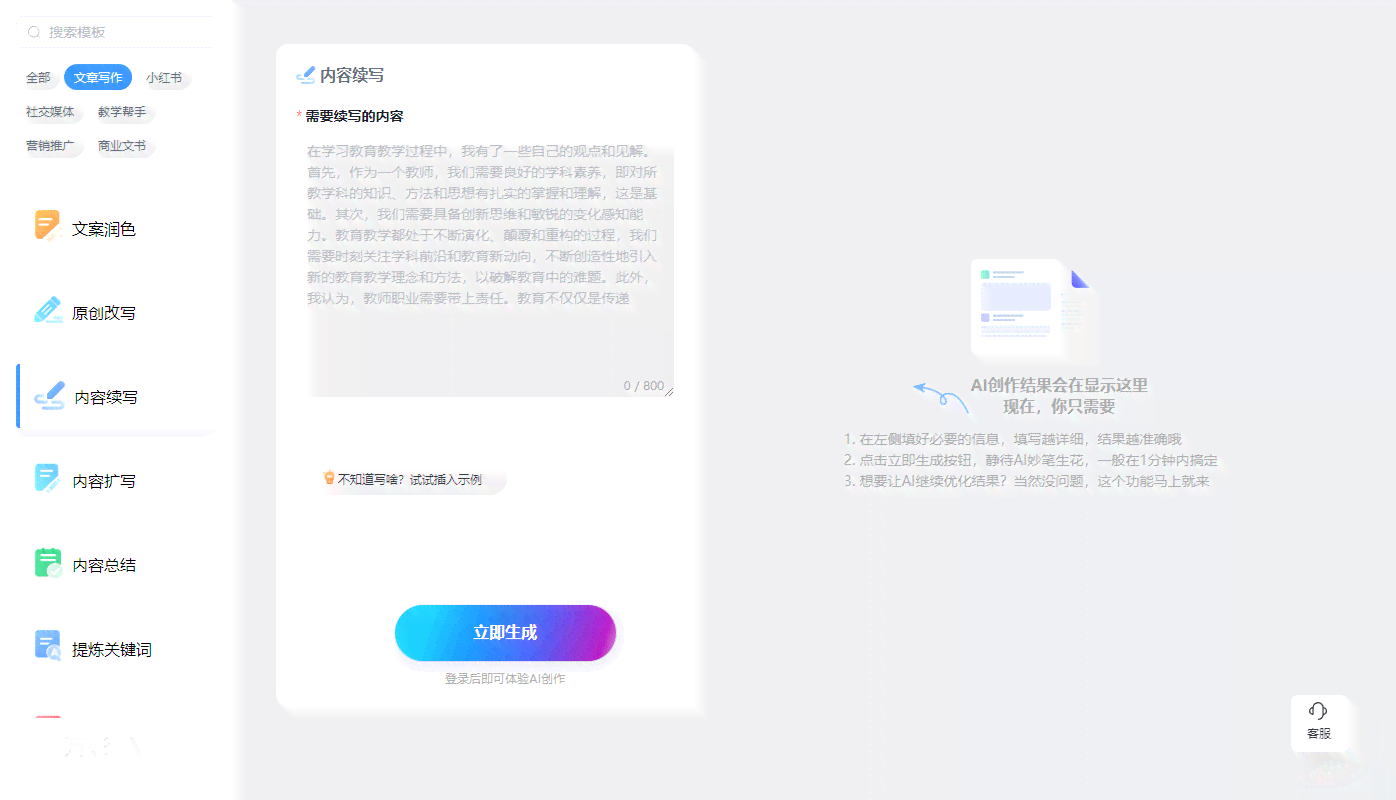Select the 文章写作 category tab
1396x800 pixels.
(98, 77)
